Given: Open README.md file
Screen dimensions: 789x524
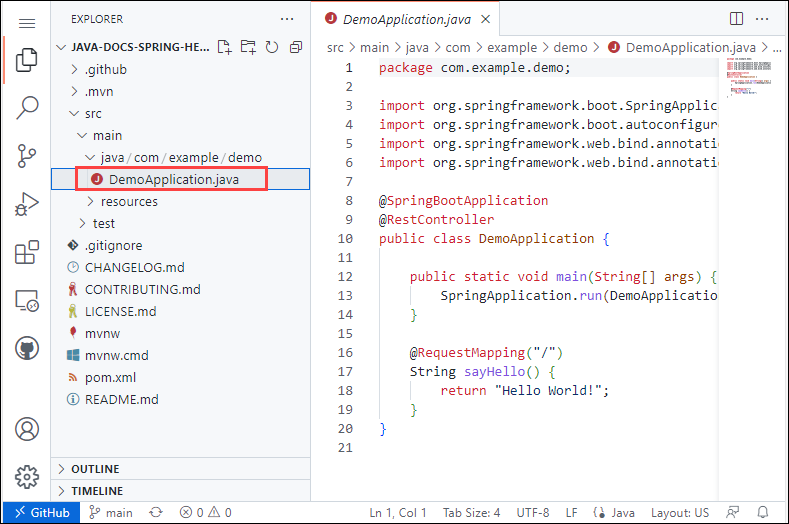Looking at the screenshot, I should tap(180, 400).
